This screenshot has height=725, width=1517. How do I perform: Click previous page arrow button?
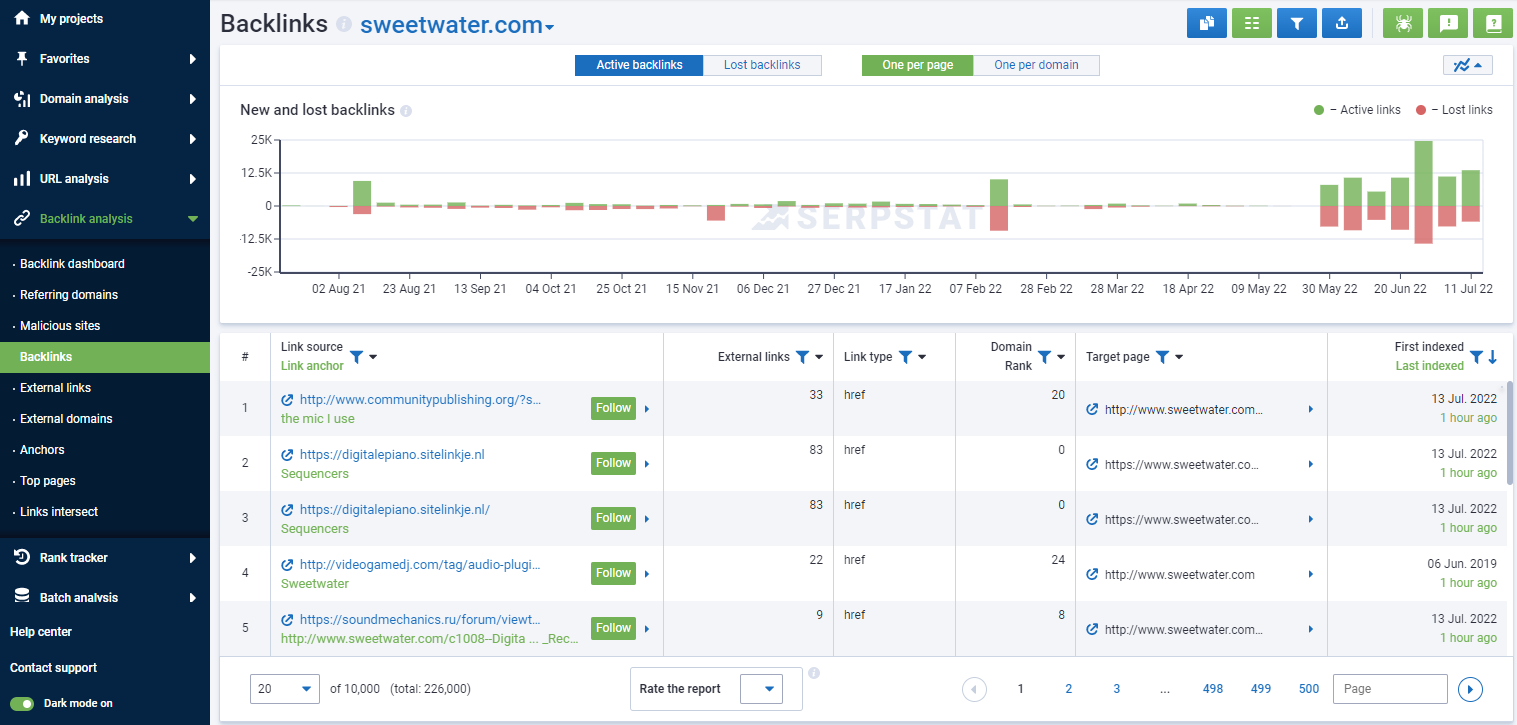click(x=975, y=689)
